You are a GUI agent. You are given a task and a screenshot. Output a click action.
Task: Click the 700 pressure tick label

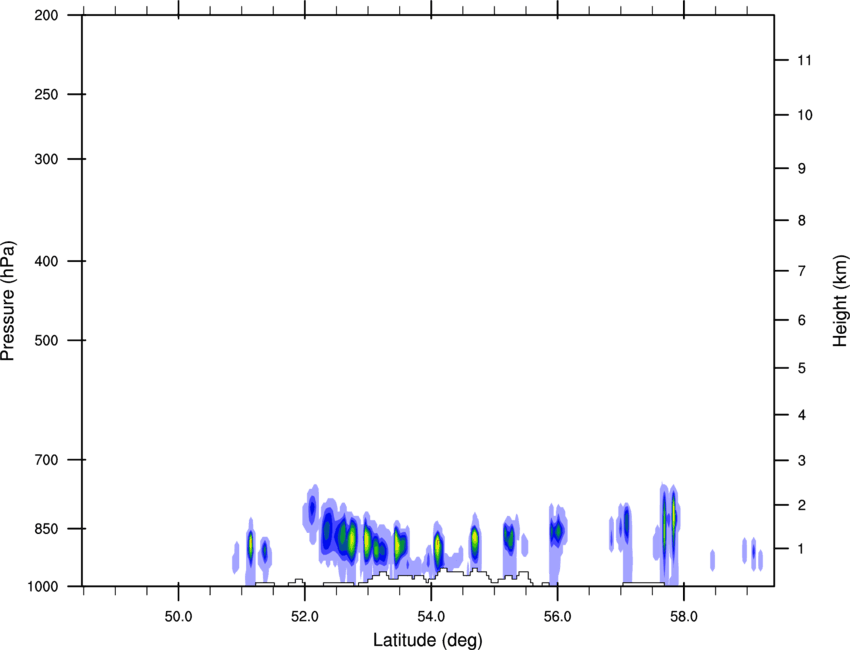46,459
